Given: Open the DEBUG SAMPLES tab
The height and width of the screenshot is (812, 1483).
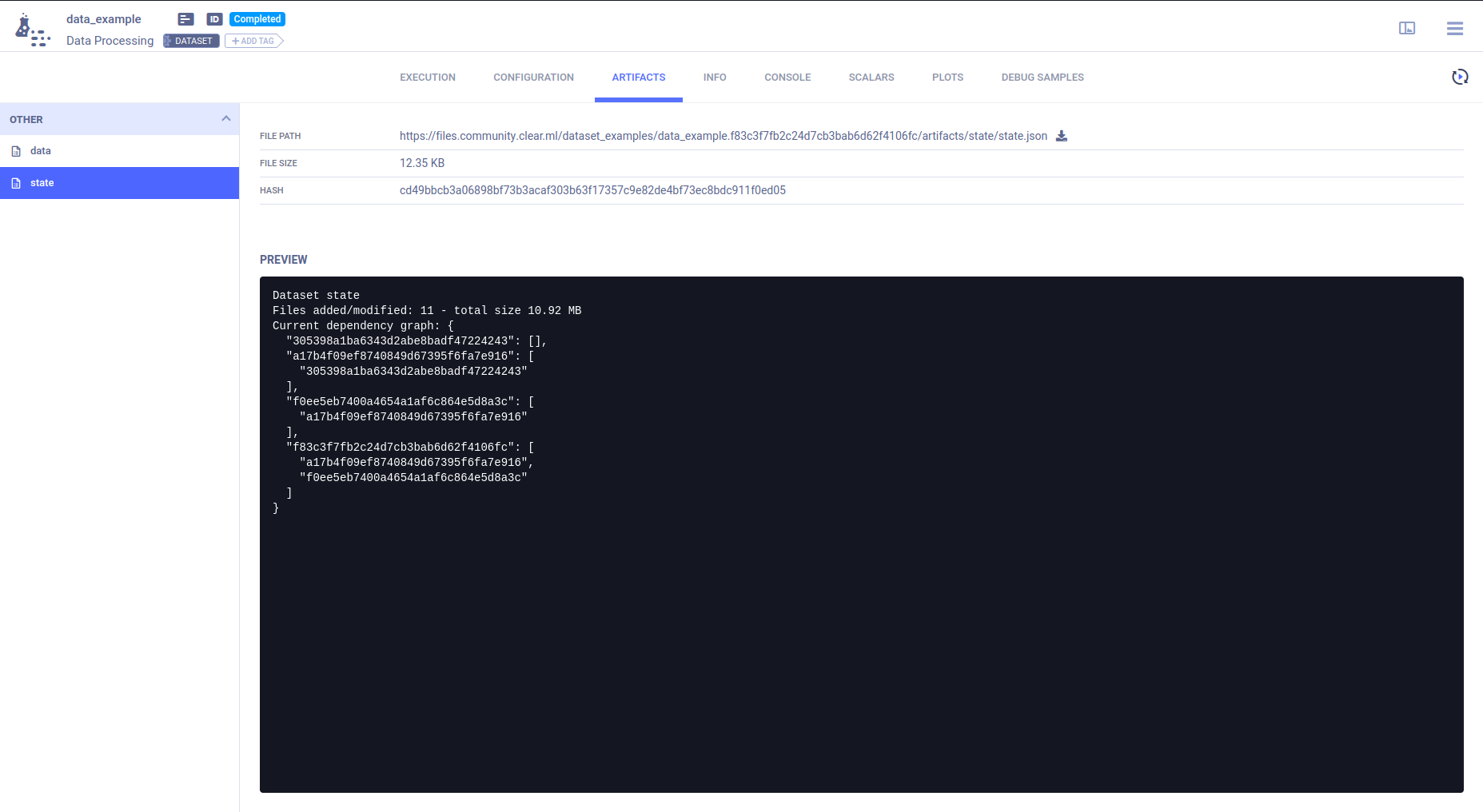Looking at the screenshot, I should click(1042, 78).
